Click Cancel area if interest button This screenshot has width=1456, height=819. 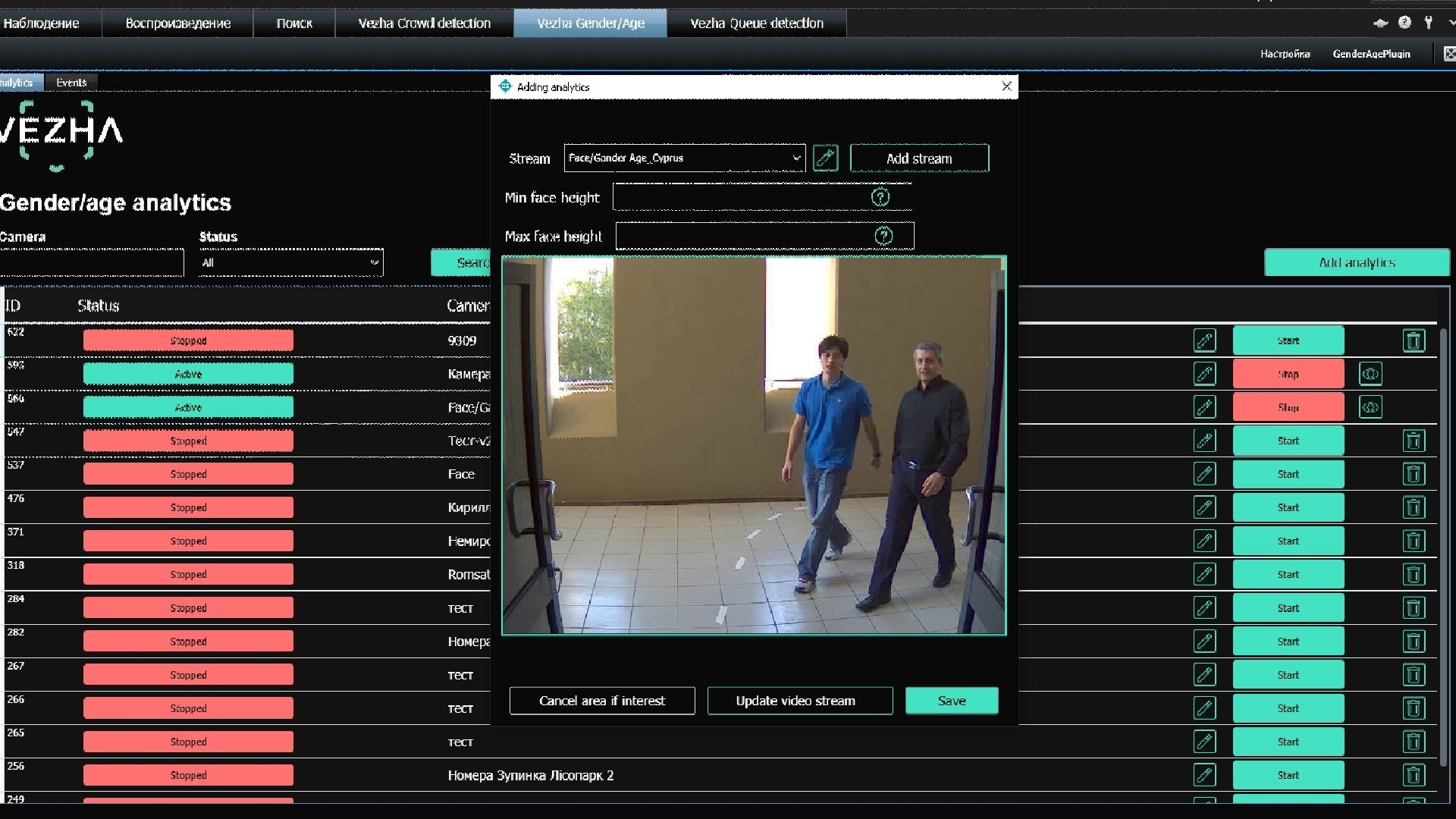pyautogui.click(x=602, y=701)
